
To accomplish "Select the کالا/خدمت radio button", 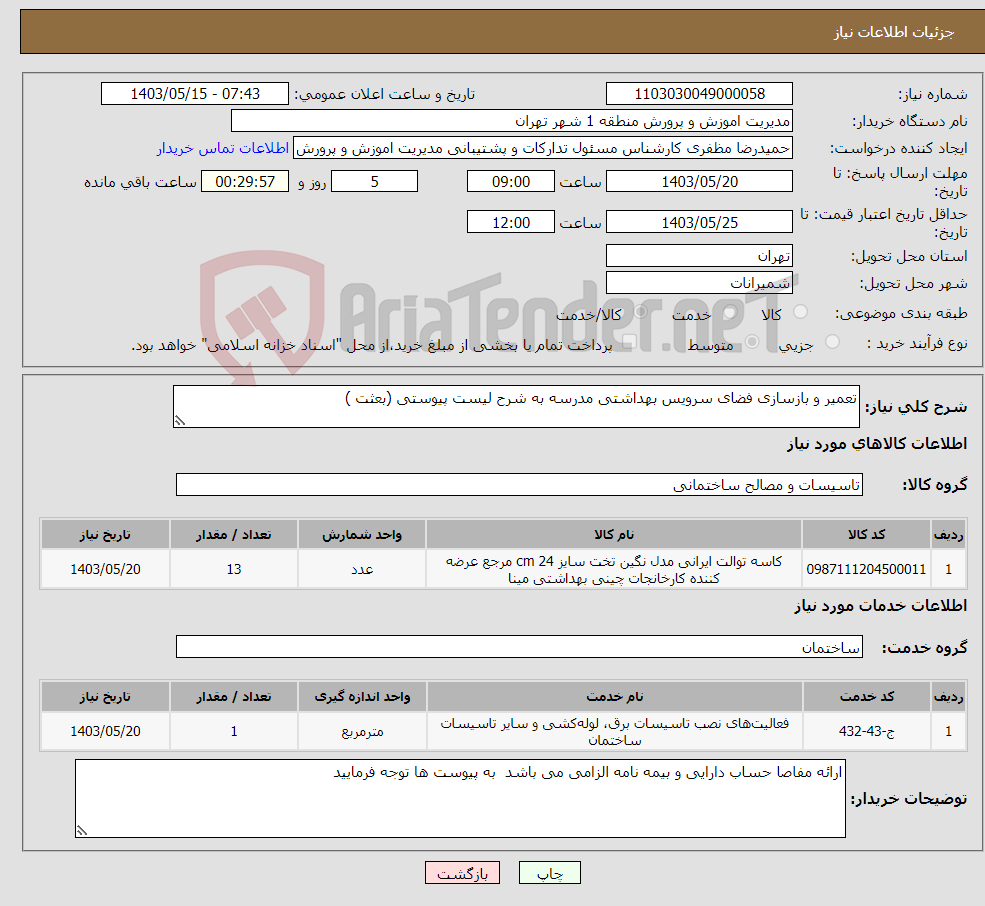I will click(640, 312).
